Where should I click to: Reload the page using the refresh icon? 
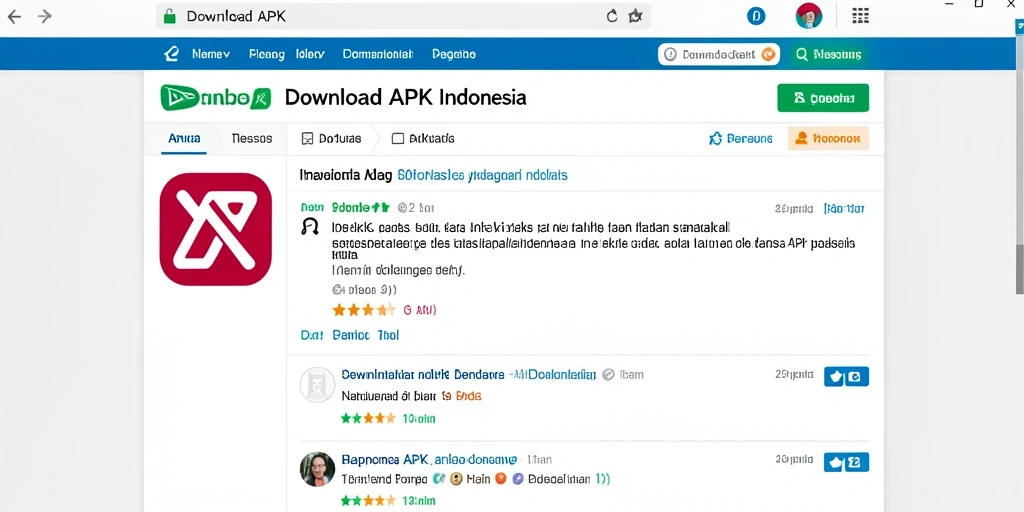pos(612,16)
